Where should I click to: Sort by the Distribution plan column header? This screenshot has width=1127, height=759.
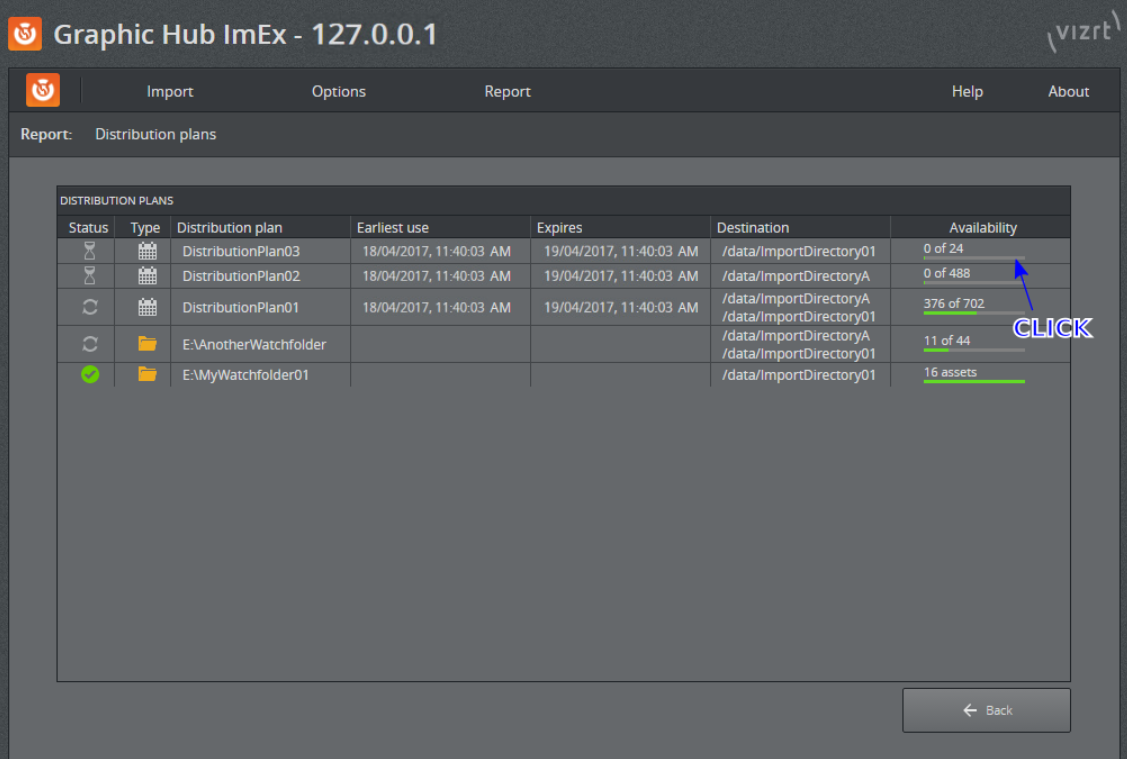[x=229, y=227]
